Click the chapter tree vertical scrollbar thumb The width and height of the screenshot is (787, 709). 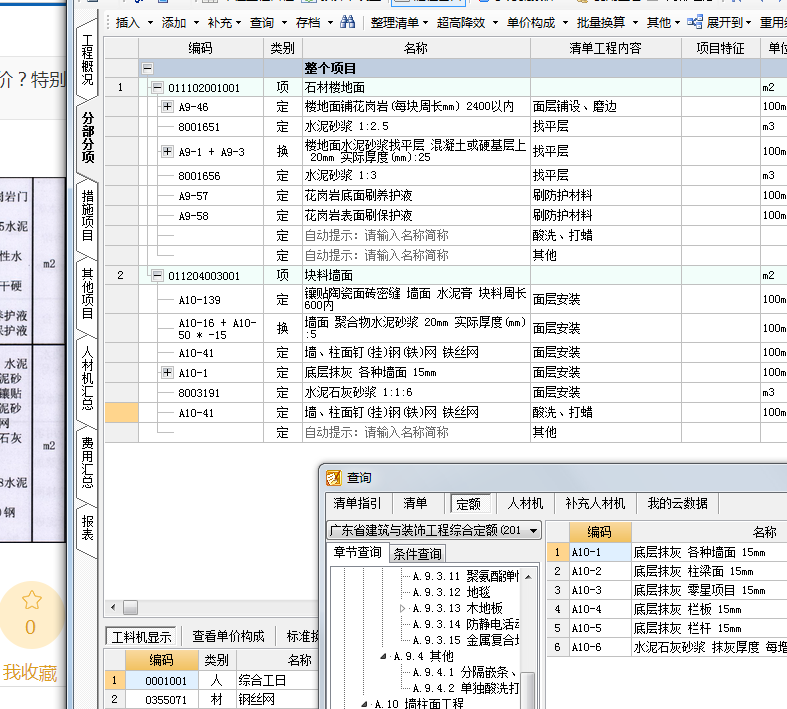pyautogui.click(x=529, y=690)
